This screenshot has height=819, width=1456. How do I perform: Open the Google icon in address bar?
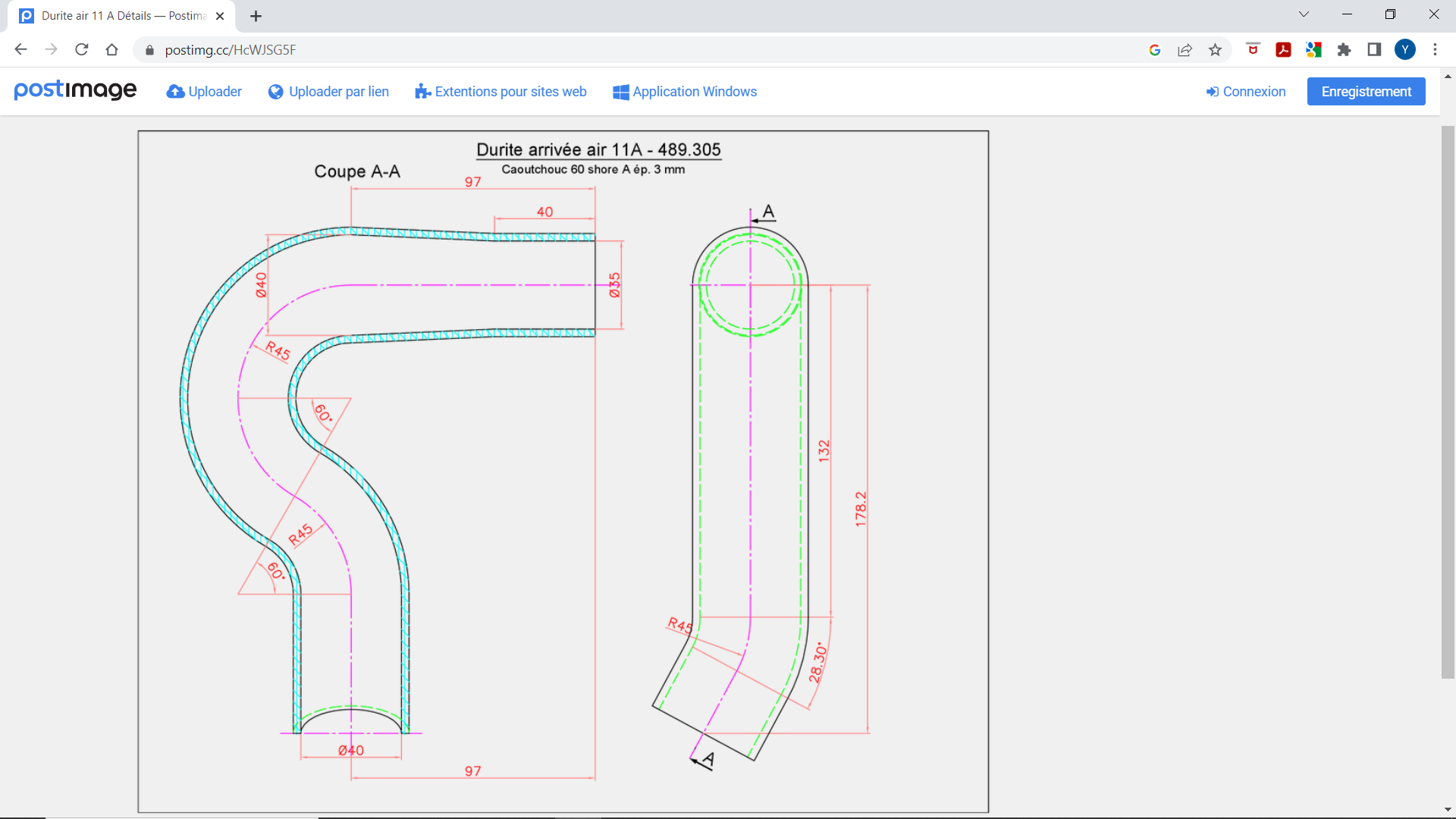pyautogui.click(x=1155, y=50)
